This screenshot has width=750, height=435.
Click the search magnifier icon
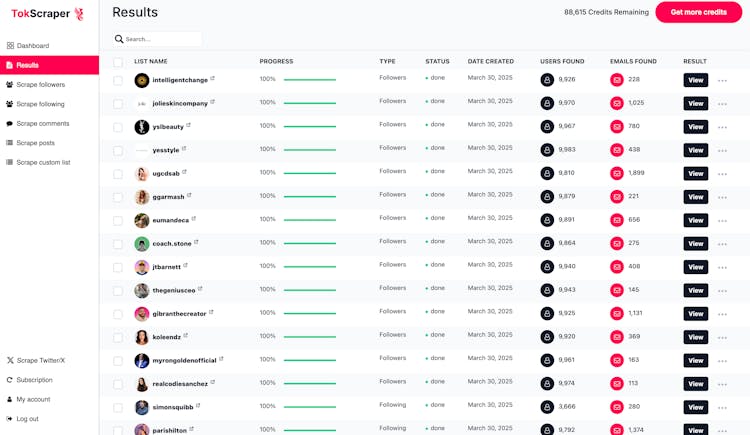point(119,39)
